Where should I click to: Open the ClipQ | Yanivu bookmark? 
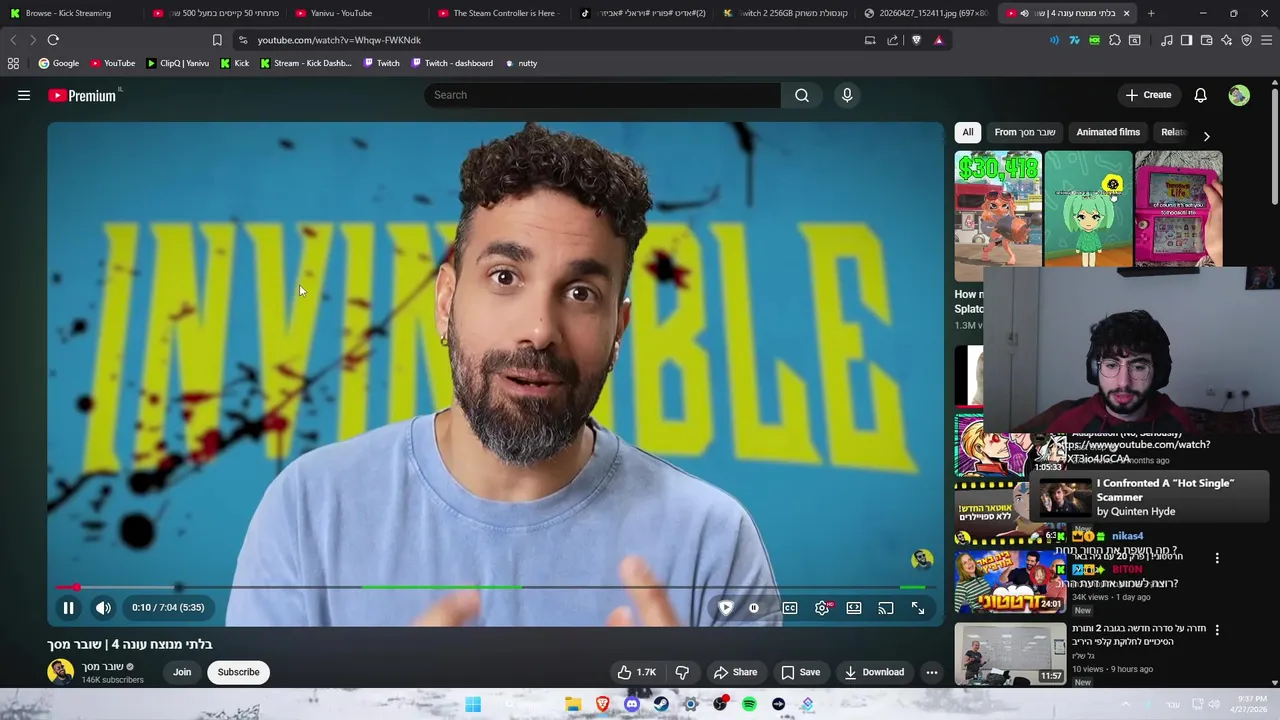coord(177,63)
